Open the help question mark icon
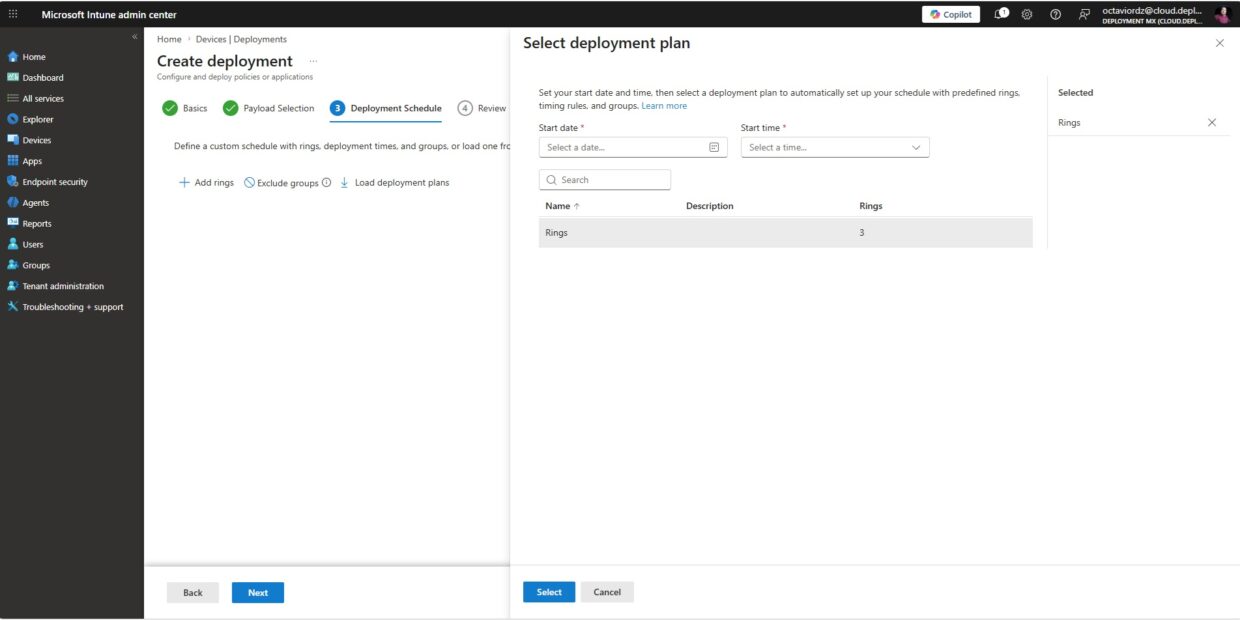 click(x=1055, y=14)
